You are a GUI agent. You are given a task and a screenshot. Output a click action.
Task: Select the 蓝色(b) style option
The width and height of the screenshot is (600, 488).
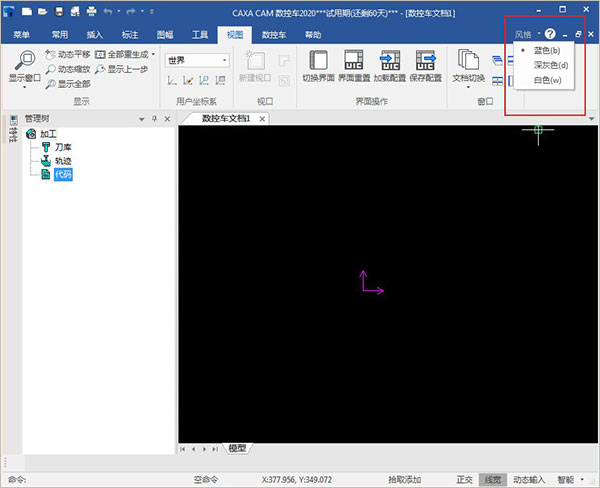pos(548,50)
